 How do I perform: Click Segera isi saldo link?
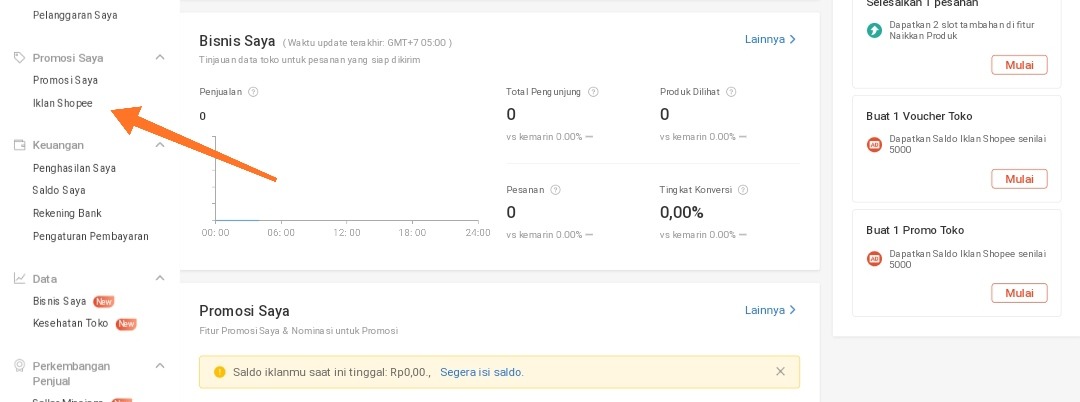pos(481,372)
